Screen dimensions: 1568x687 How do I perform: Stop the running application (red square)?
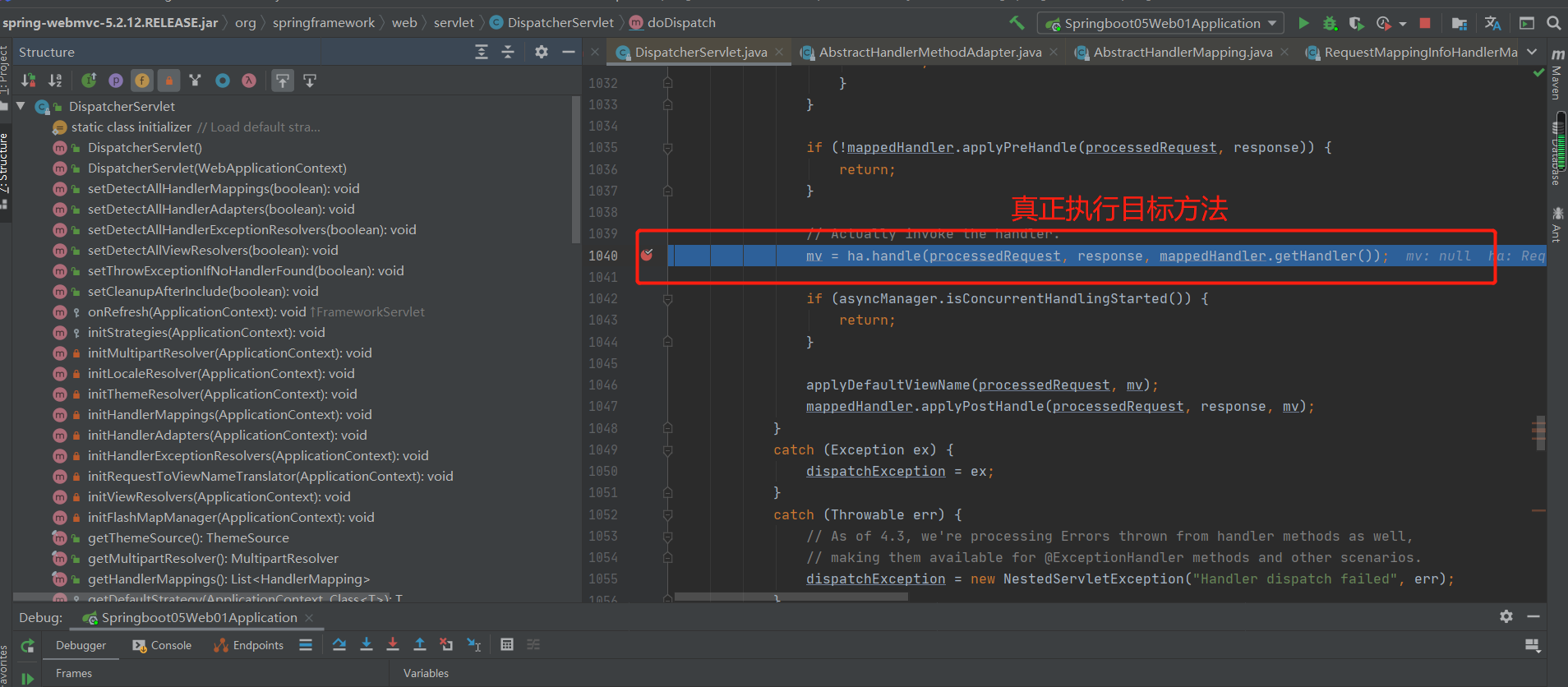coord(1425,23)
